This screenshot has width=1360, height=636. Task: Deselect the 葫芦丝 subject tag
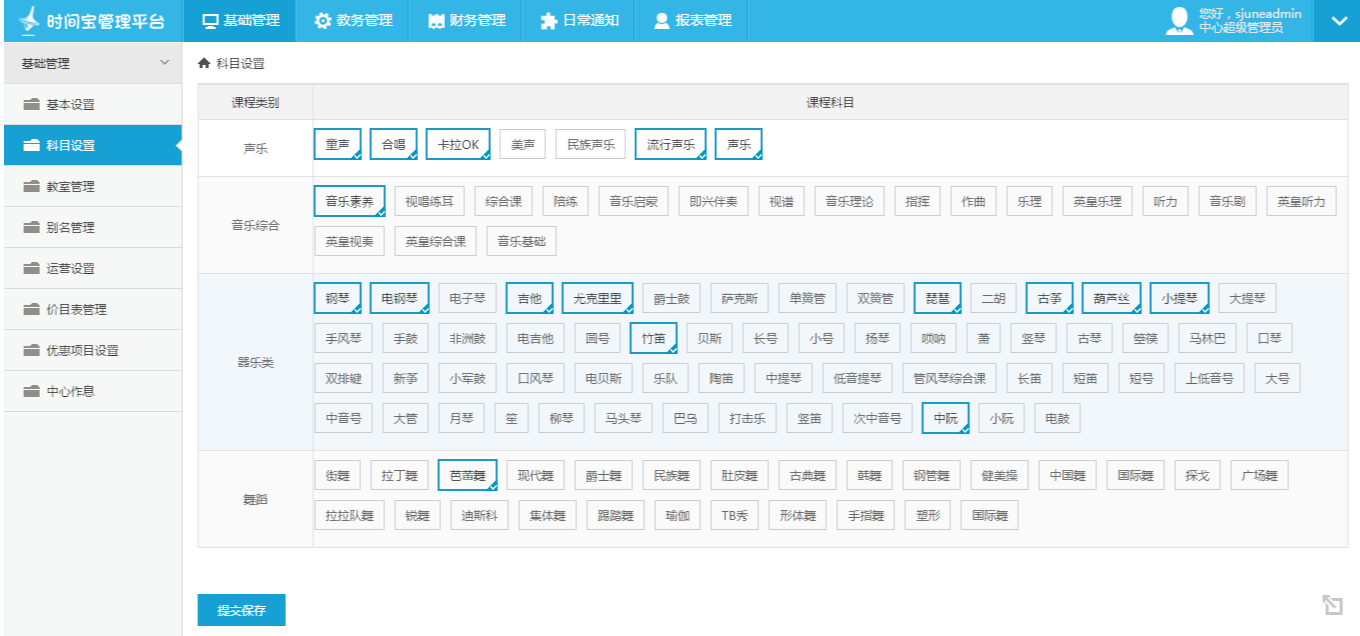pyautogui.click(x=1112, y=298)
